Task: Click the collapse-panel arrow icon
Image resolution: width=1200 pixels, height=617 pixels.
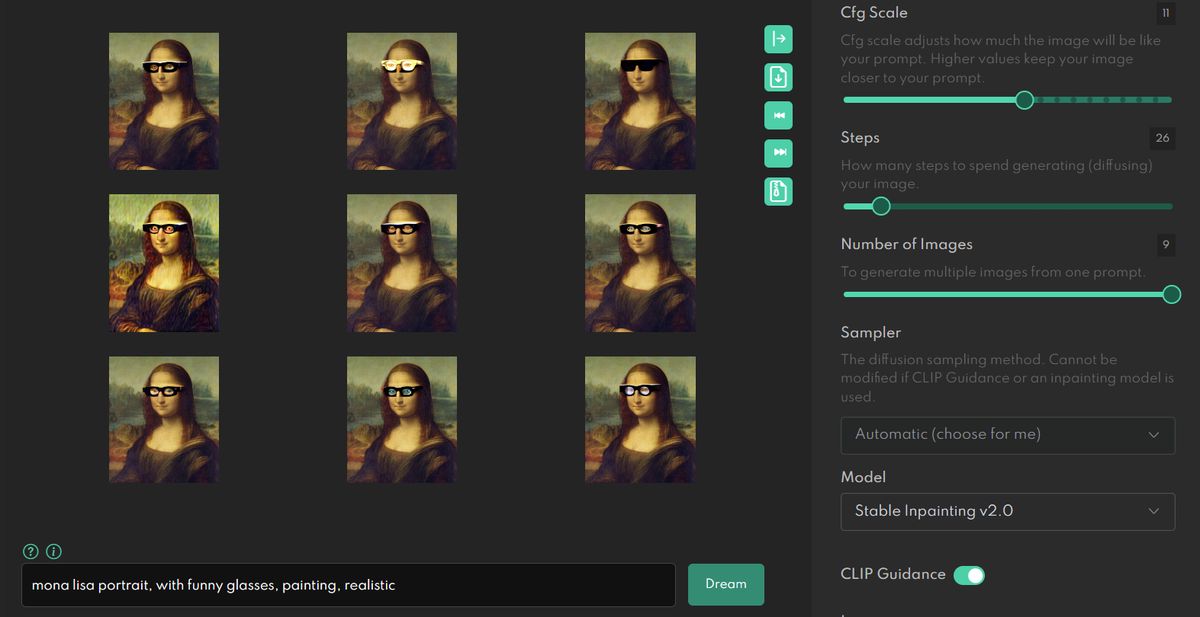Action: [779, 39]
